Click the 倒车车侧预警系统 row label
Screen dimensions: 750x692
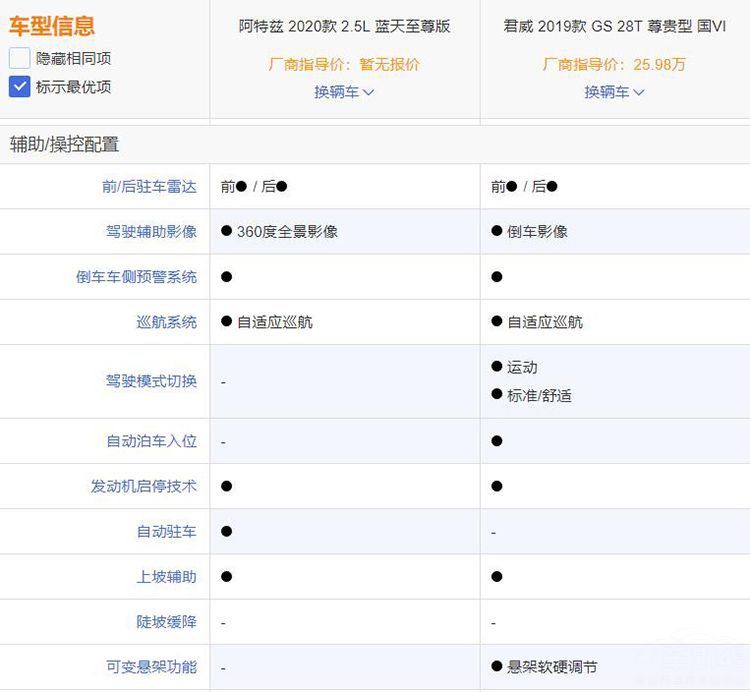point(136,277)
